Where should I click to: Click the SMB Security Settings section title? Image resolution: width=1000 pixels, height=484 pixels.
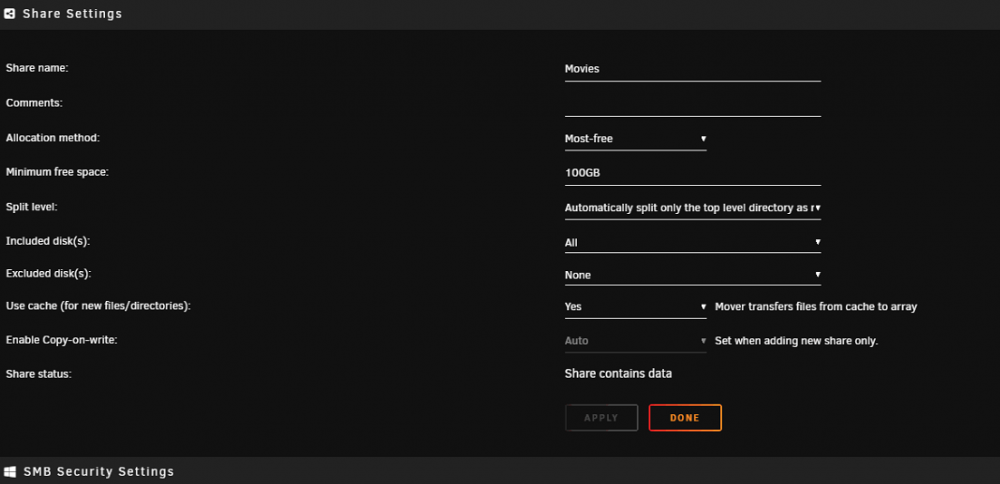[98, 472]
